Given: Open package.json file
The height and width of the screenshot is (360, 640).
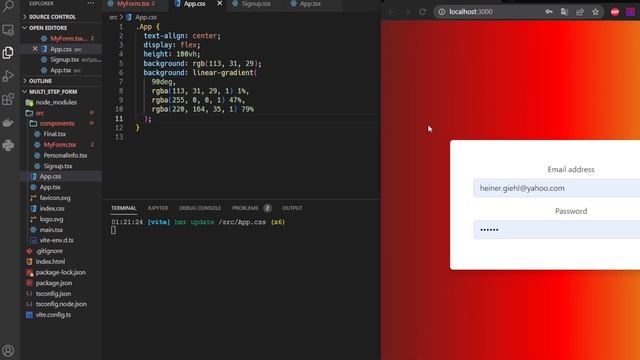Looking at the screenshot, I should (x=54, y=283).
